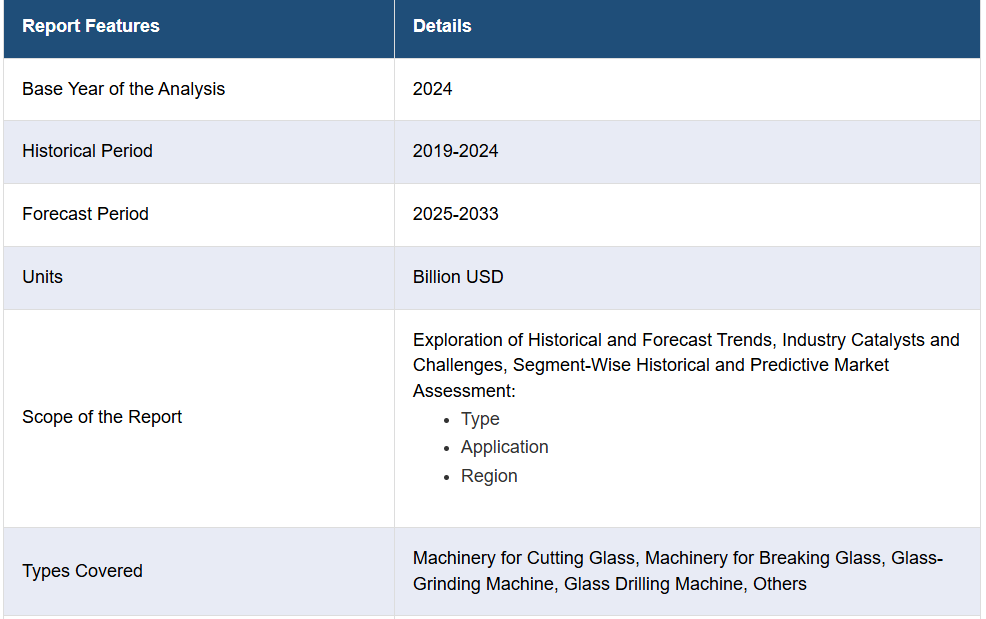Image resolution: width=986 pixels, height=619 pixels.
Task: Click the Application bullet item
Action: tap(504, 447)
